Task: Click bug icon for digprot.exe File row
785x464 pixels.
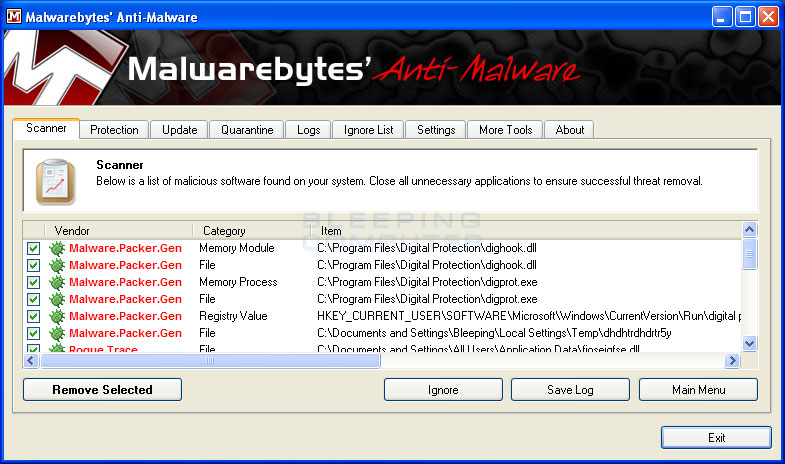Action: pos(57,299)
